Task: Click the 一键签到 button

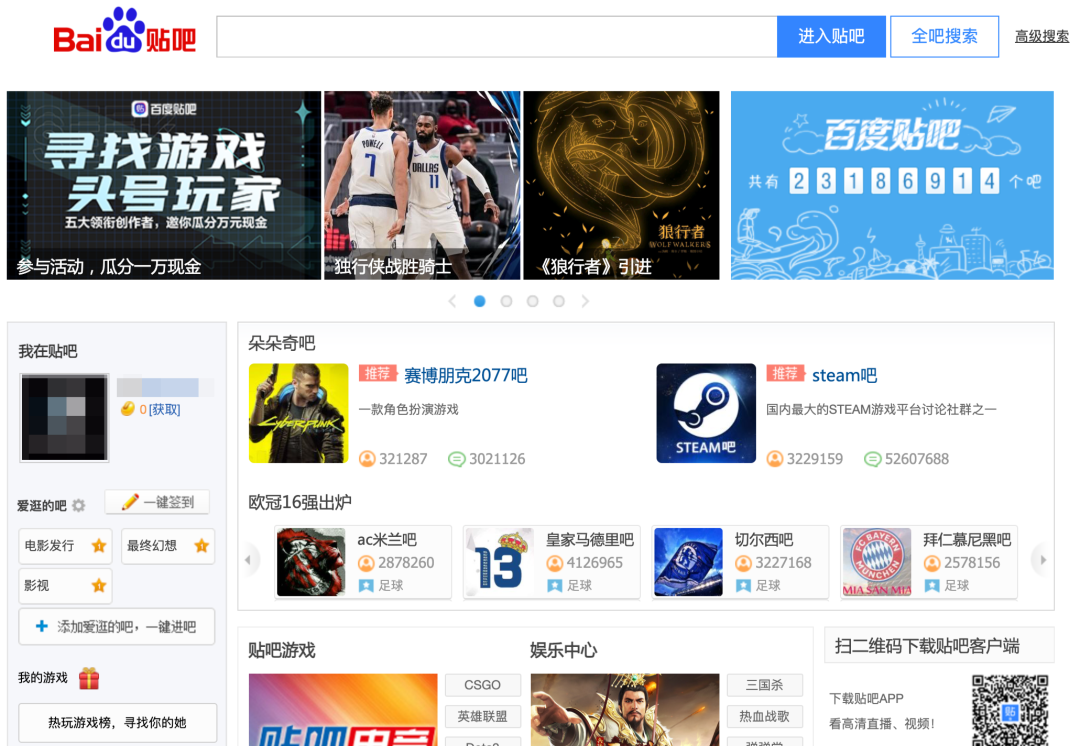Action: (x=157, y=502)
